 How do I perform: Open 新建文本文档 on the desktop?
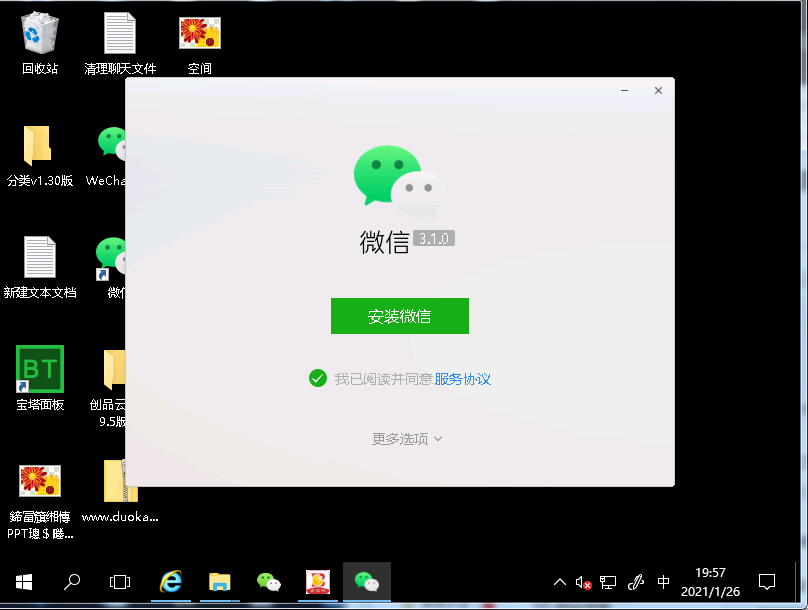pyautogui.click(x=39, y=255)
